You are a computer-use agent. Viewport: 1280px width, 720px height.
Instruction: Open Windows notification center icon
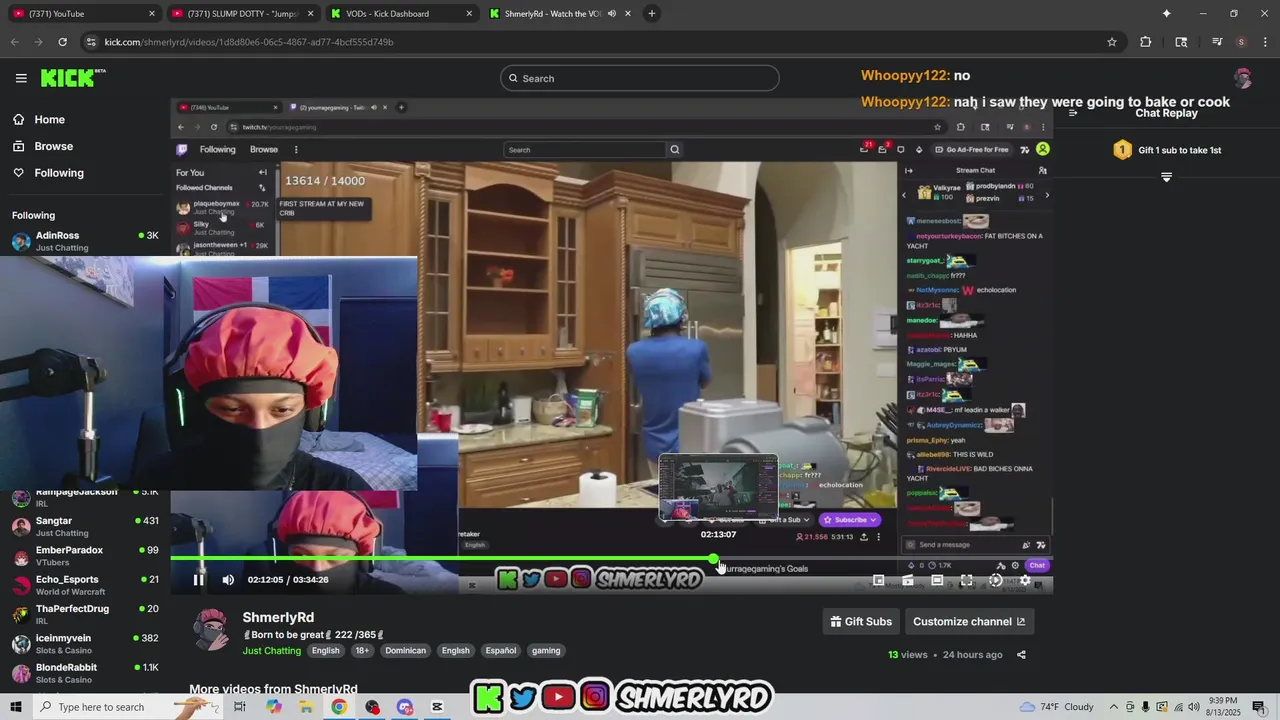pos(1259,707)
